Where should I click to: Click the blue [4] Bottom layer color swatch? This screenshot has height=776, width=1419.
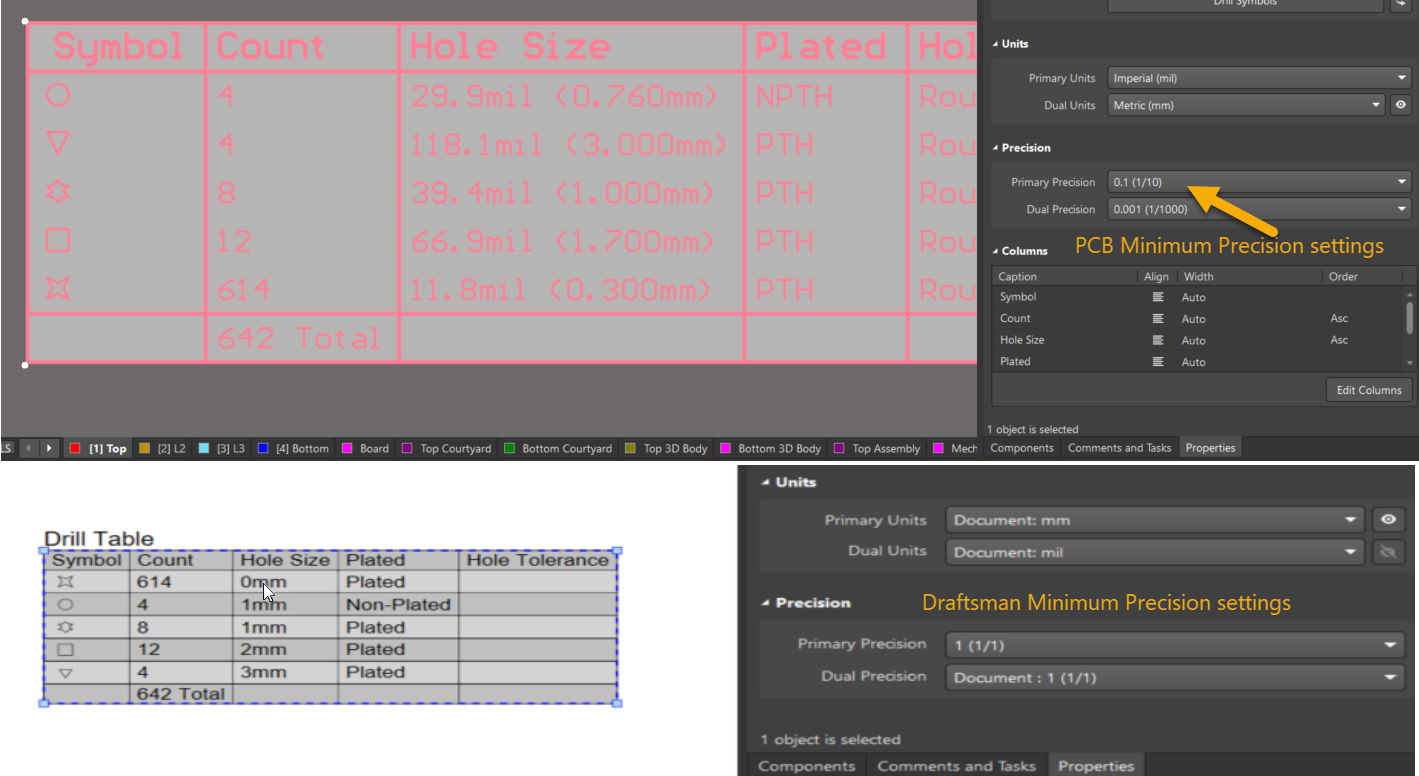tap(263, 449)
